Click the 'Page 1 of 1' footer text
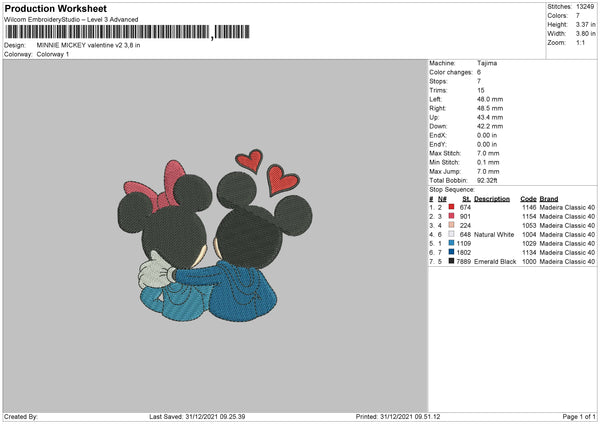Image resolution: width=600 pixels, height=424 pixels. [x=579, y=416]
